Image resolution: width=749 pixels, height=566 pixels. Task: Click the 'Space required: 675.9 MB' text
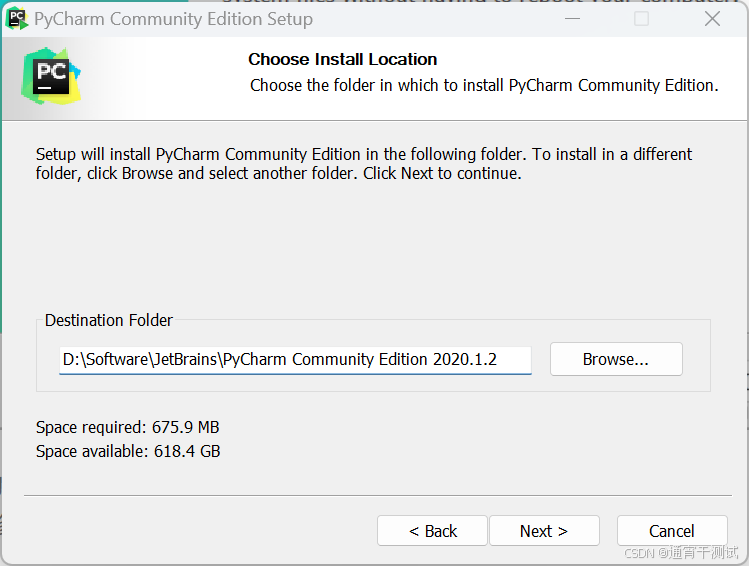(128, 427)
